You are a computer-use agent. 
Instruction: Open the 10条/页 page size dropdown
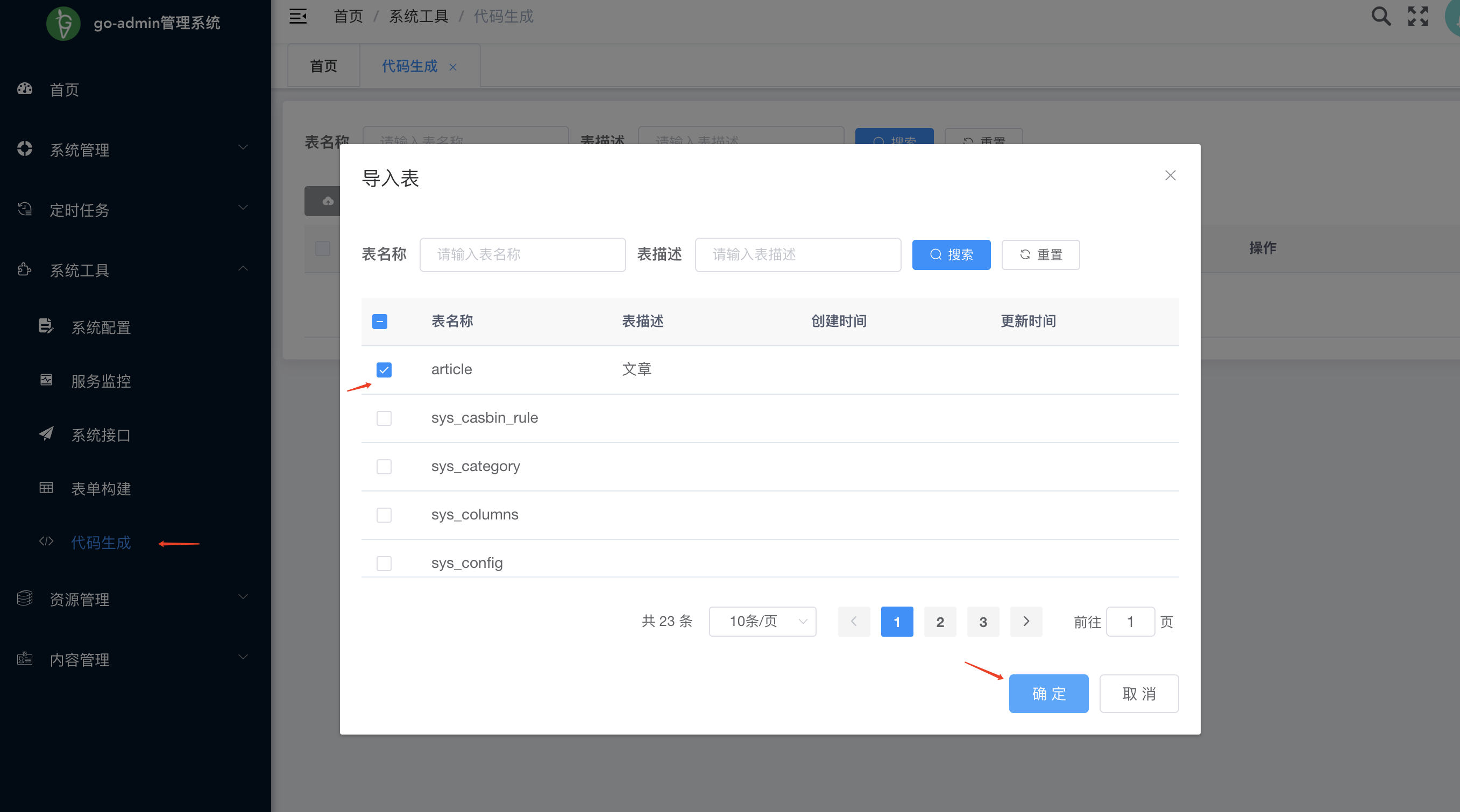coord(762,622)
